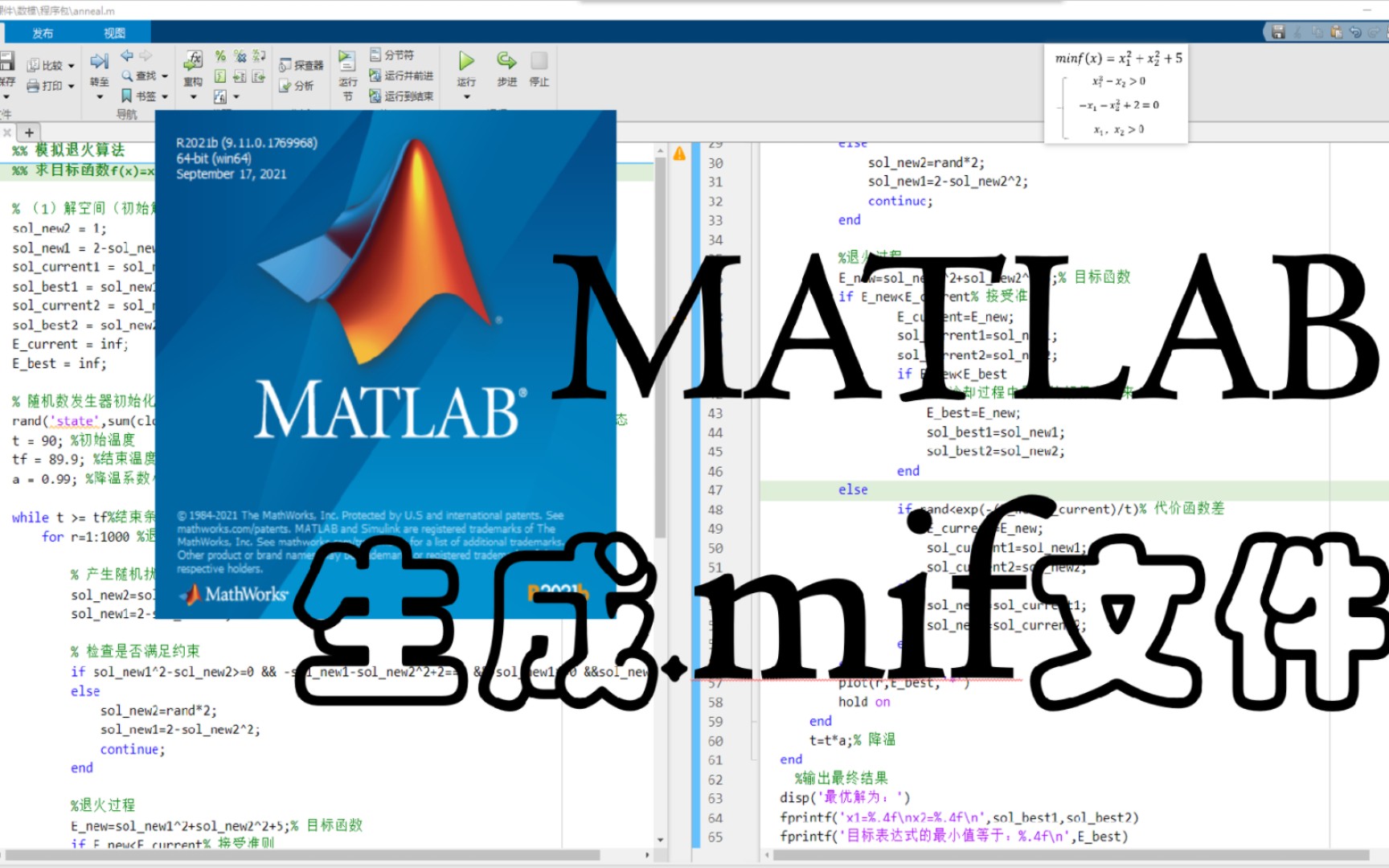
Task: Click the 打印 (Print) printer button
Action: 44,86
